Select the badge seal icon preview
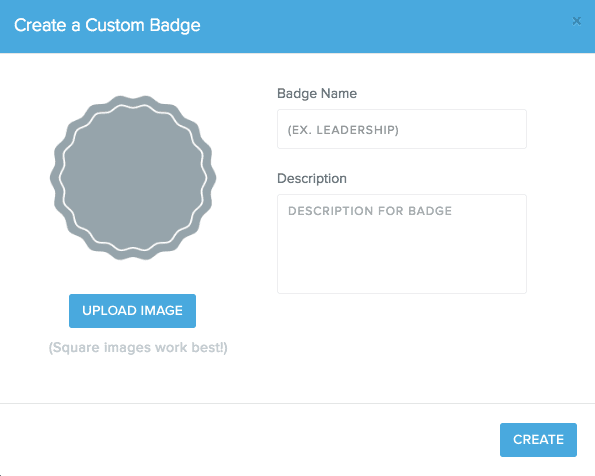 click(133, 178)
